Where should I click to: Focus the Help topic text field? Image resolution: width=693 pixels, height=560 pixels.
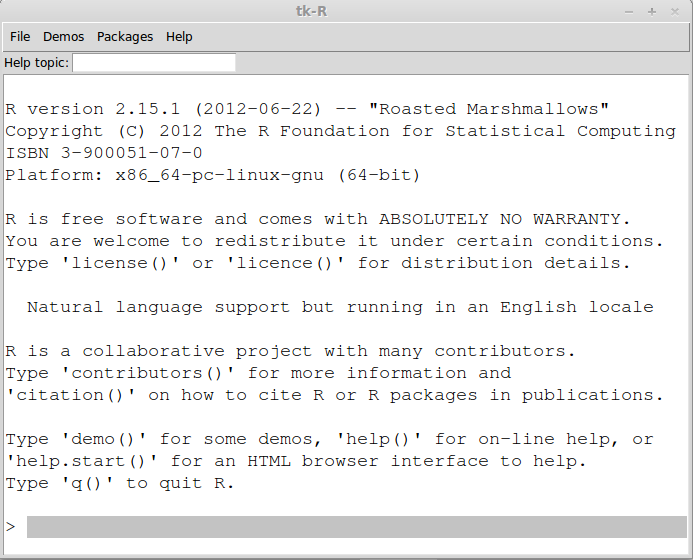154,63
